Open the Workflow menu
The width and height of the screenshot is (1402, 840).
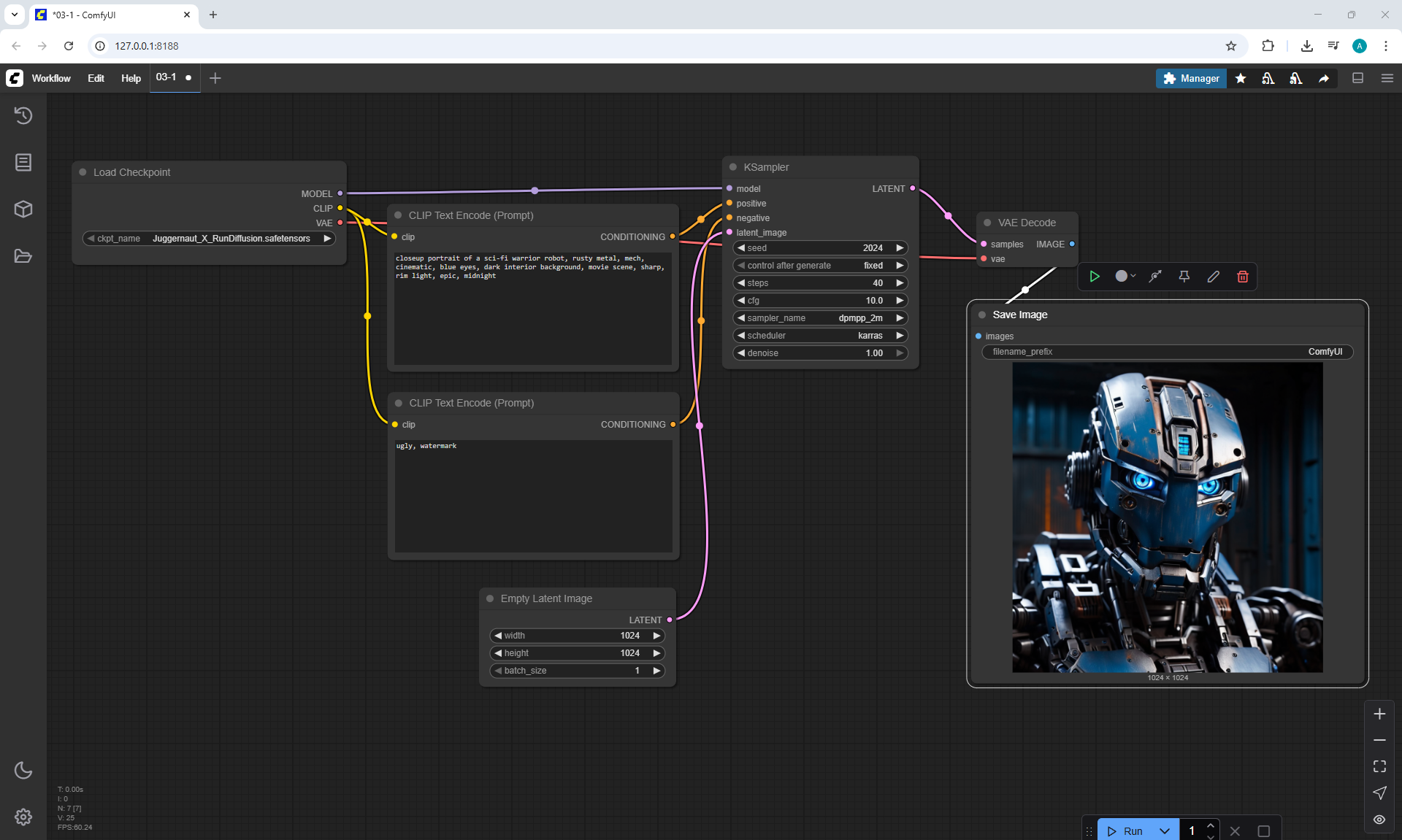[51, 78]
